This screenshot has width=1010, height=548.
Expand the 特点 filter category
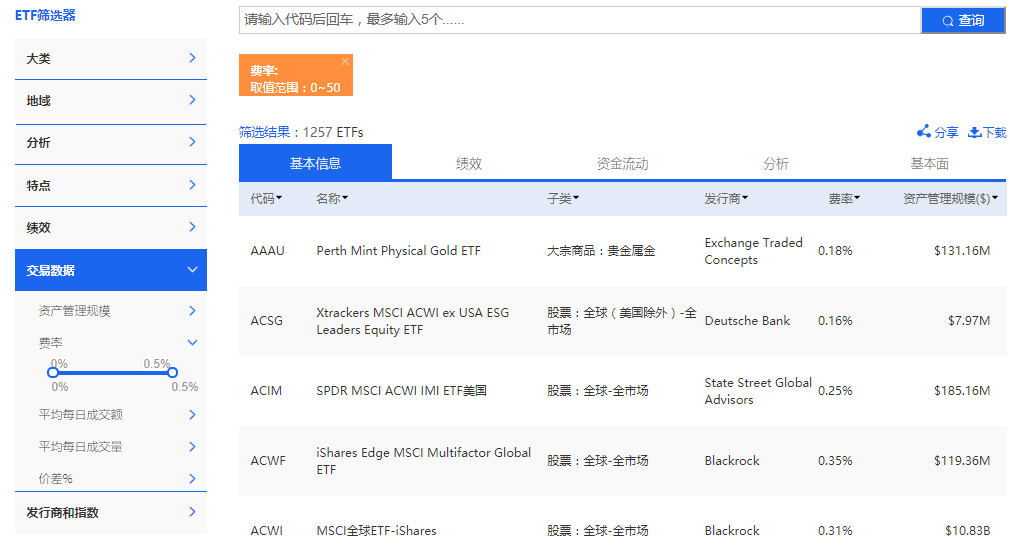click(111, 185)
